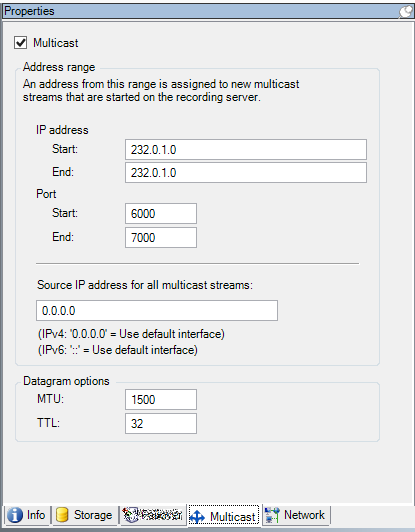Click the Source IP address field
This screenshot has width=415, height=532.
(x=157, y=310)
